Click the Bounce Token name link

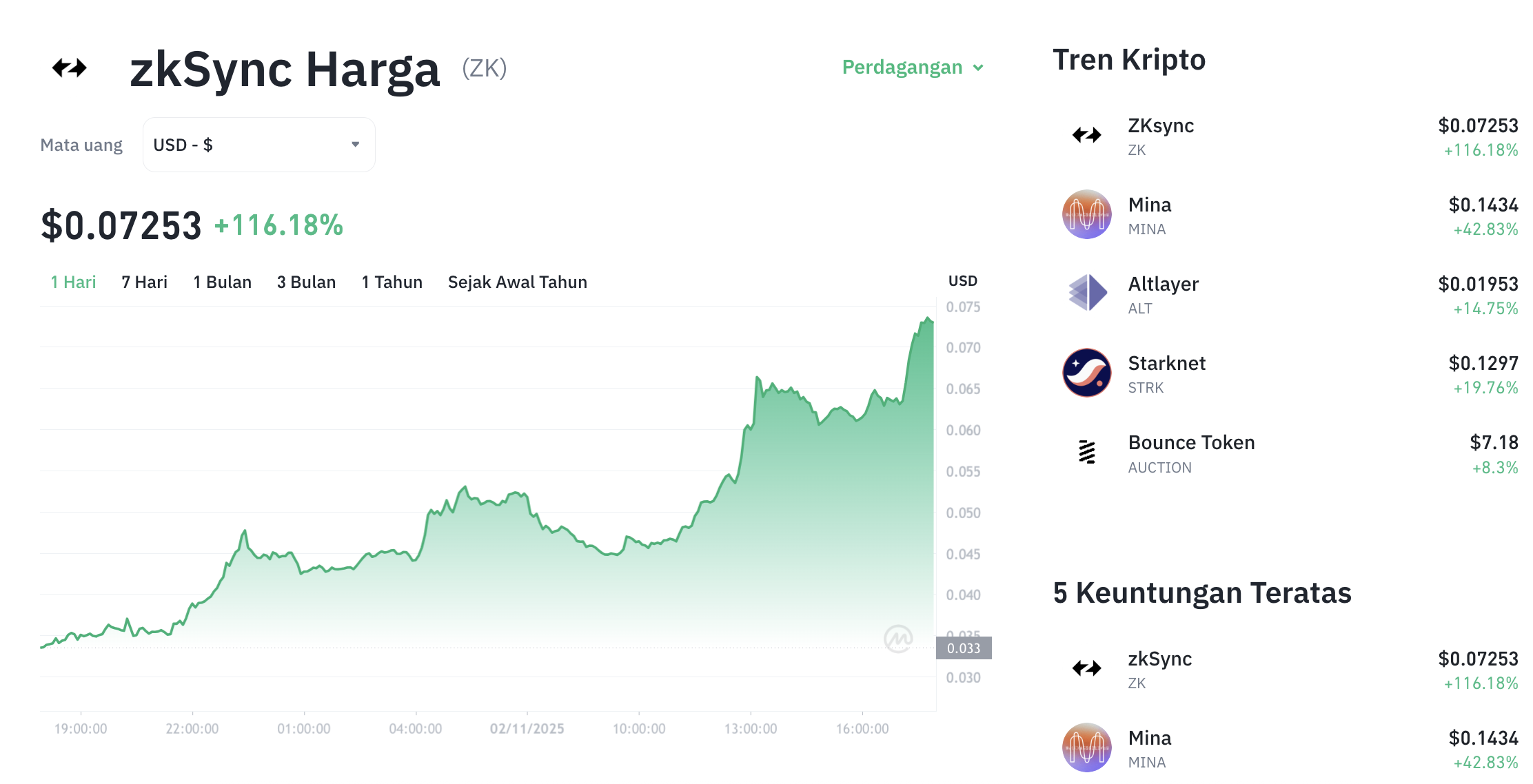[1191, 443]
